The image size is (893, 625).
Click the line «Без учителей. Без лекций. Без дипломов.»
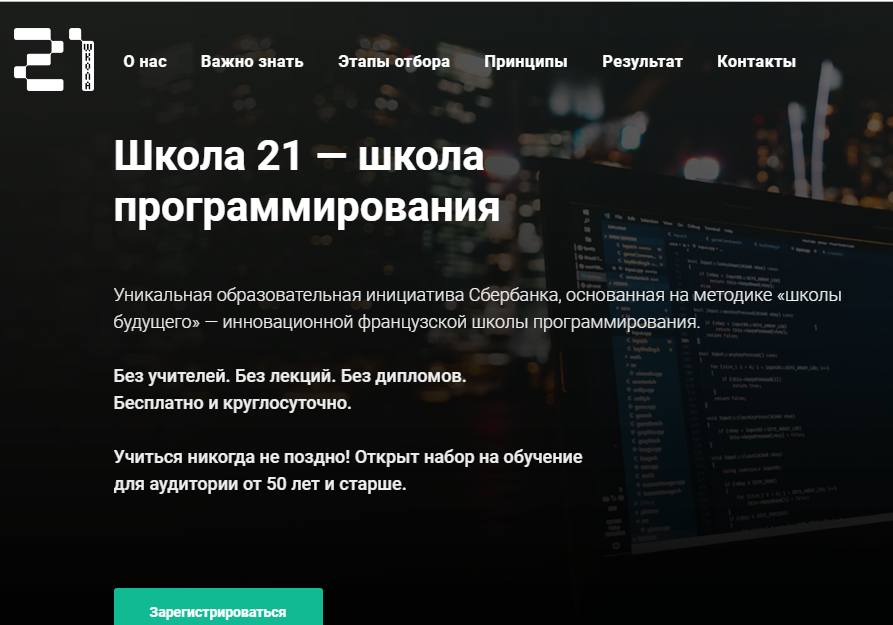290,376
